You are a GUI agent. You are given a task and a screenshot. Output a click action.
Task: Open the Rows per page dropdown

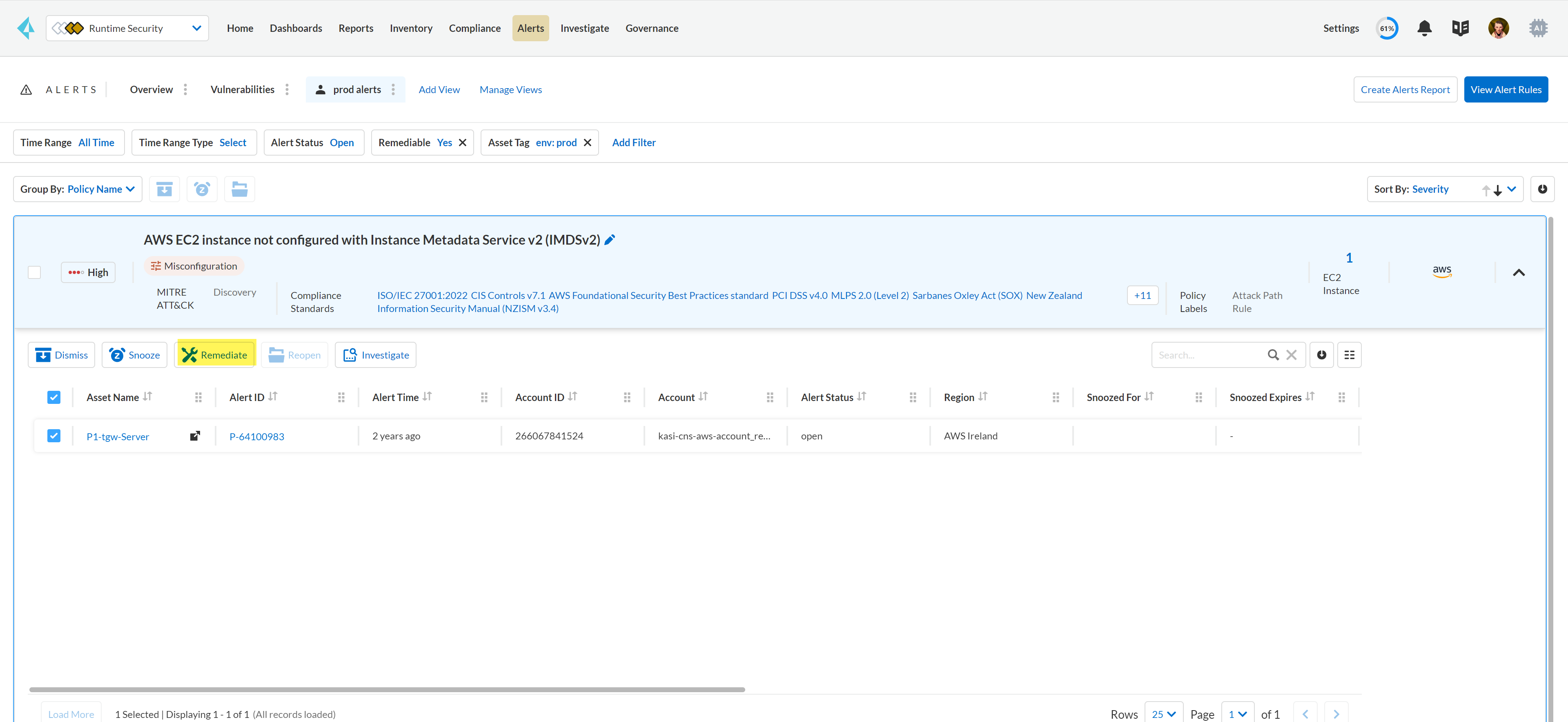tap(1164, 714)
